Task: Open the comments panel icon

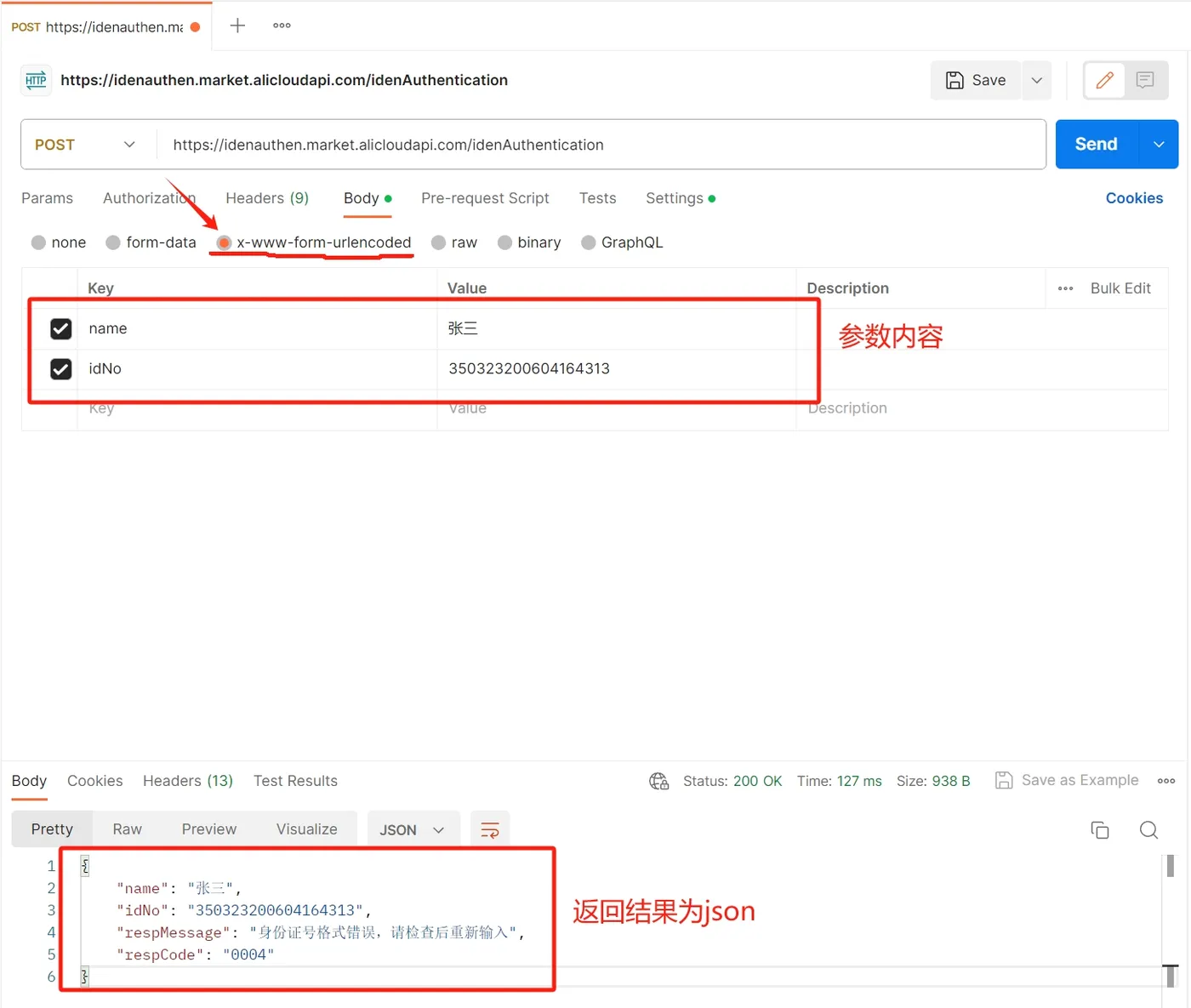Action: [x=1145, y=80]
